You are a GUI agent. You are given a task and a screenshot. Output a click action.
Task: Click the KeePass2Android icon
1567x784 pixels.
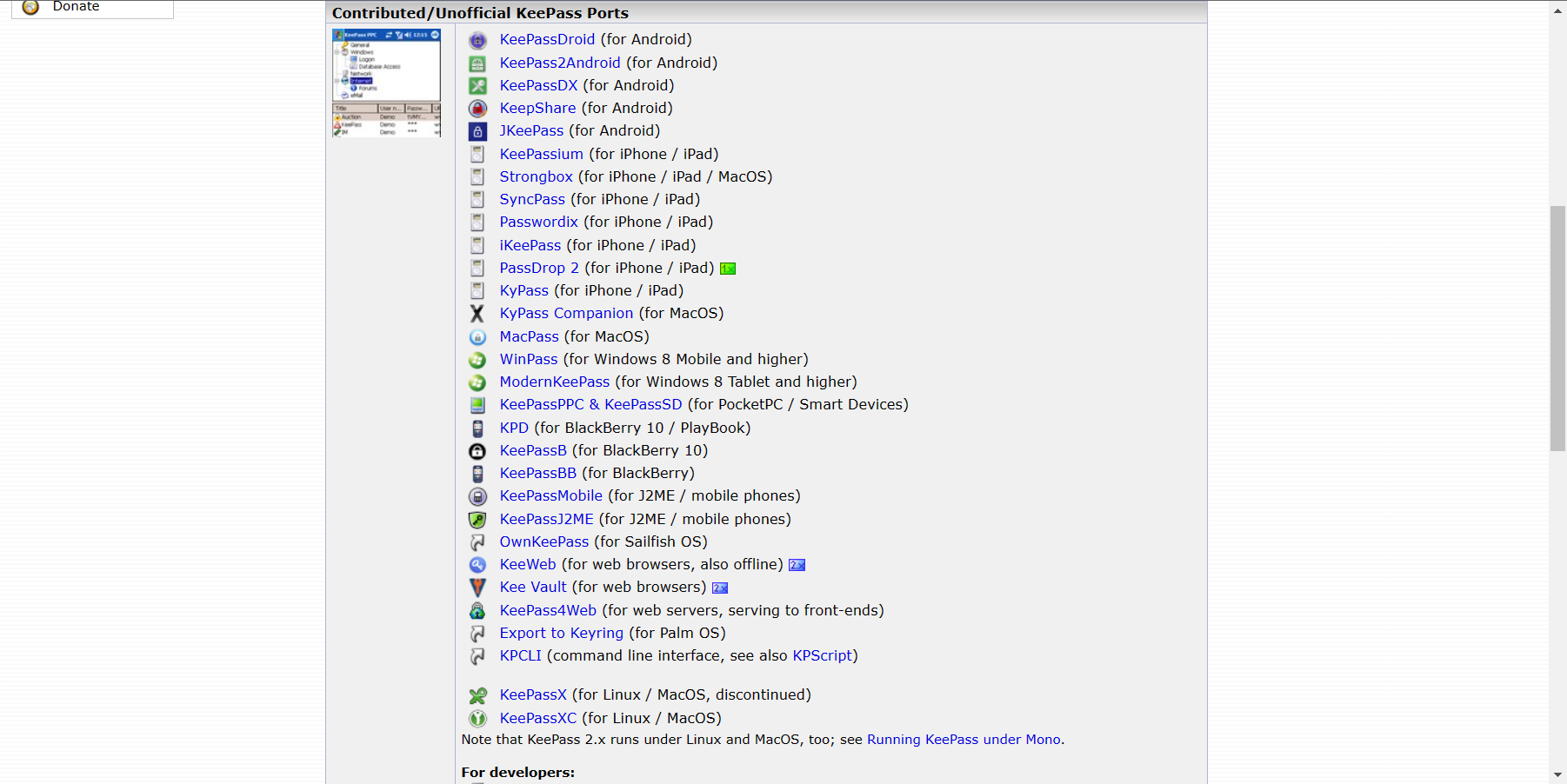pos(477,63)
